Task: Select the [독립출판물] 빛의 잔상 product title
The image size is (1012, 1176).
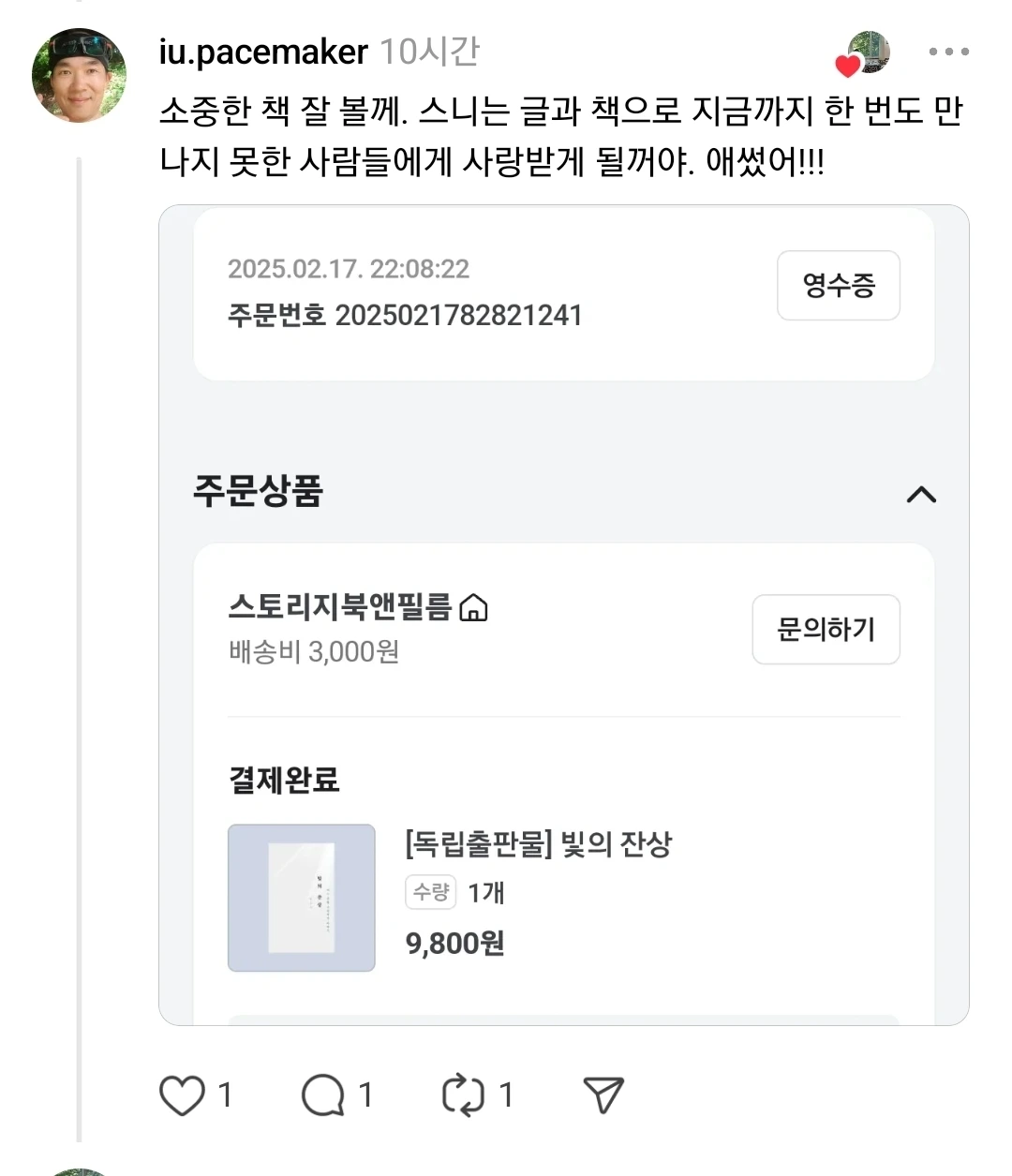Action: [x=539, y=844]
